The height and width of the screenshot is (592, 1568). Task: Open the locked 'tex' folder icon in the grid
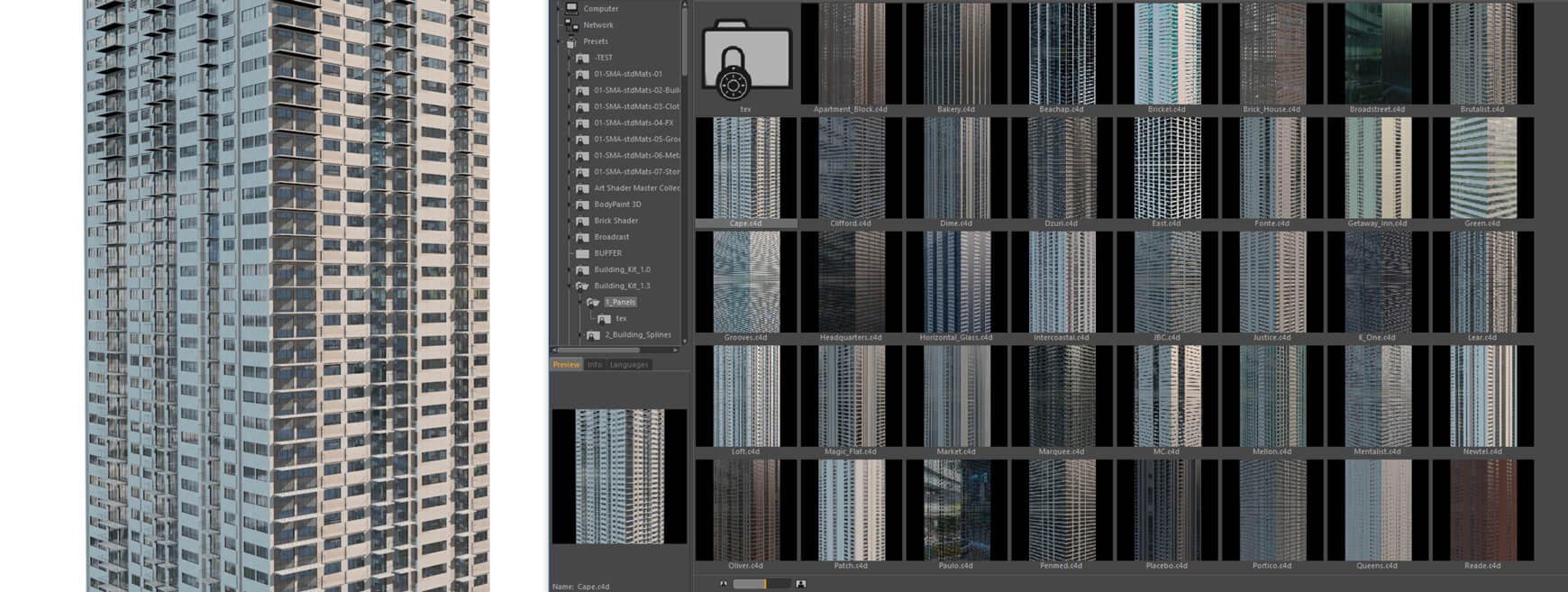click(745, 60)
